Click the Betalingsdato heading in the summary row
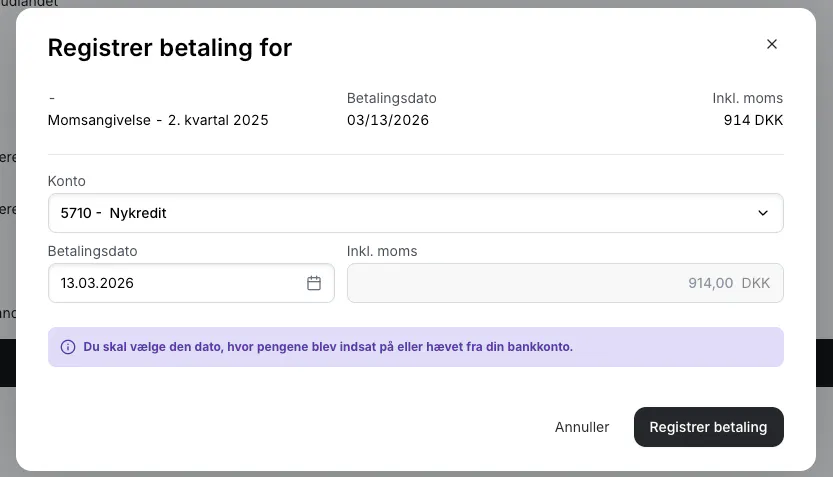This screenshot has width=833, height=477. coord(392,98)
